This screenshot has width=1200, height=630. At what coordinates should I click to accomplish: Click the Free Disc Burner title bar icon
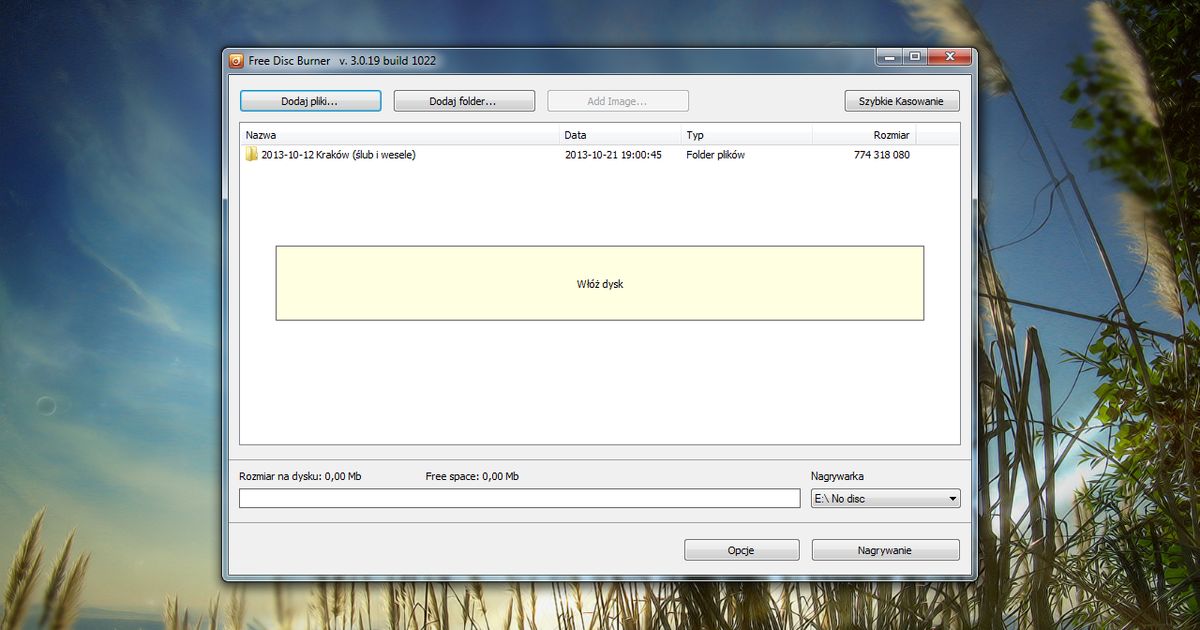[236, 60]
